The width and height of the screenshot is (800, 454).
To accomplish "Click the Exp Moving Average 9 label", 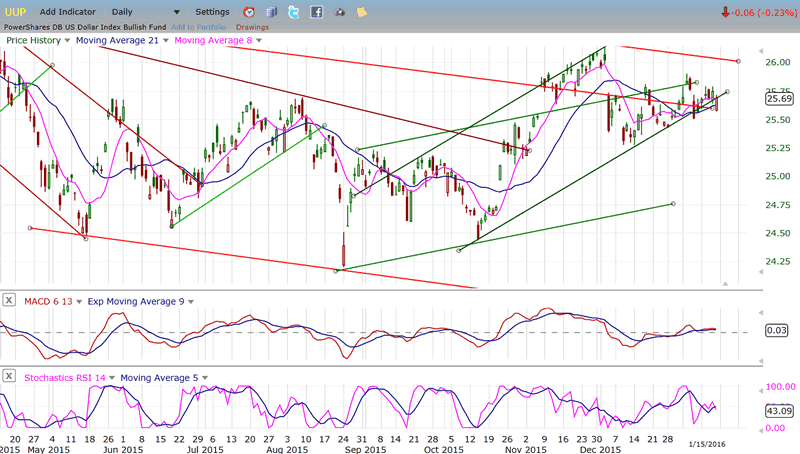I will pos(136,301).
